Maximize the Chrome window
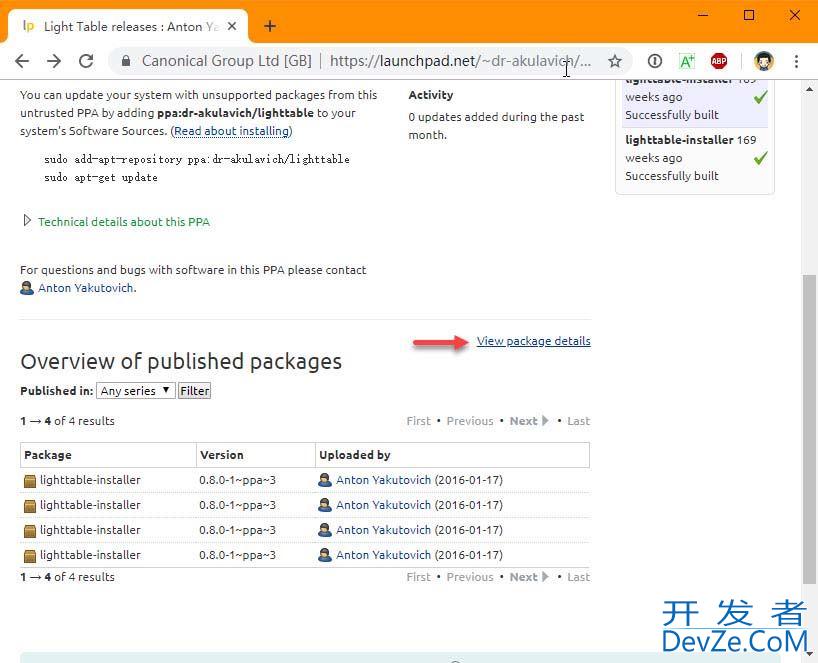This screenshot has width=818, height=663. pyautogui.click(x=749, y=15)
